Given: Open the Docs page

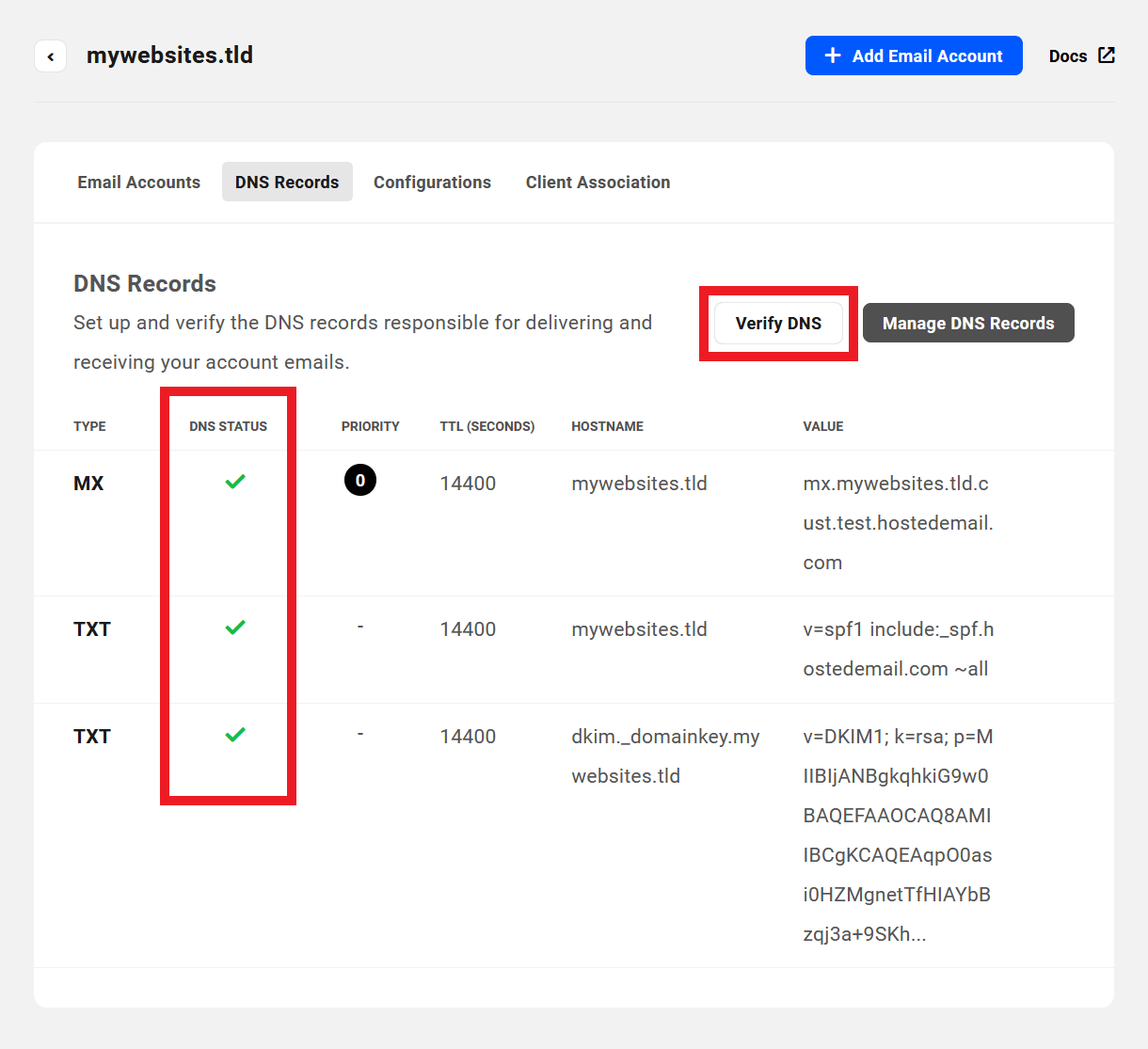Looking at the screenshot, I should (1067, 56).
